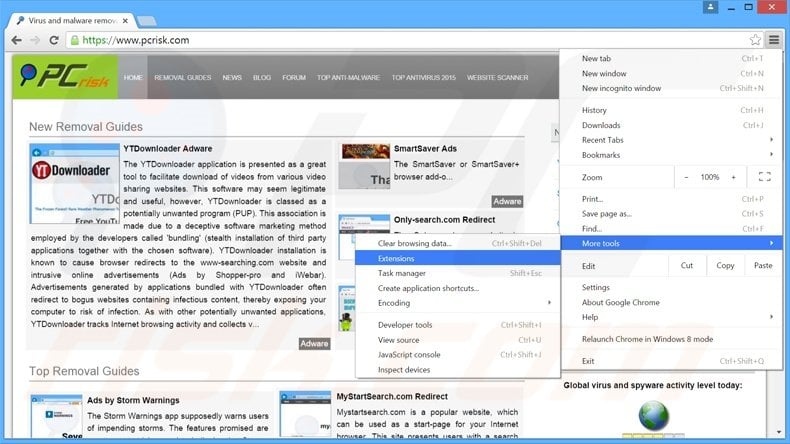Select Inspect devices
Image resolution: width=790 pixels, height=444 pixels.
point(457,370)
